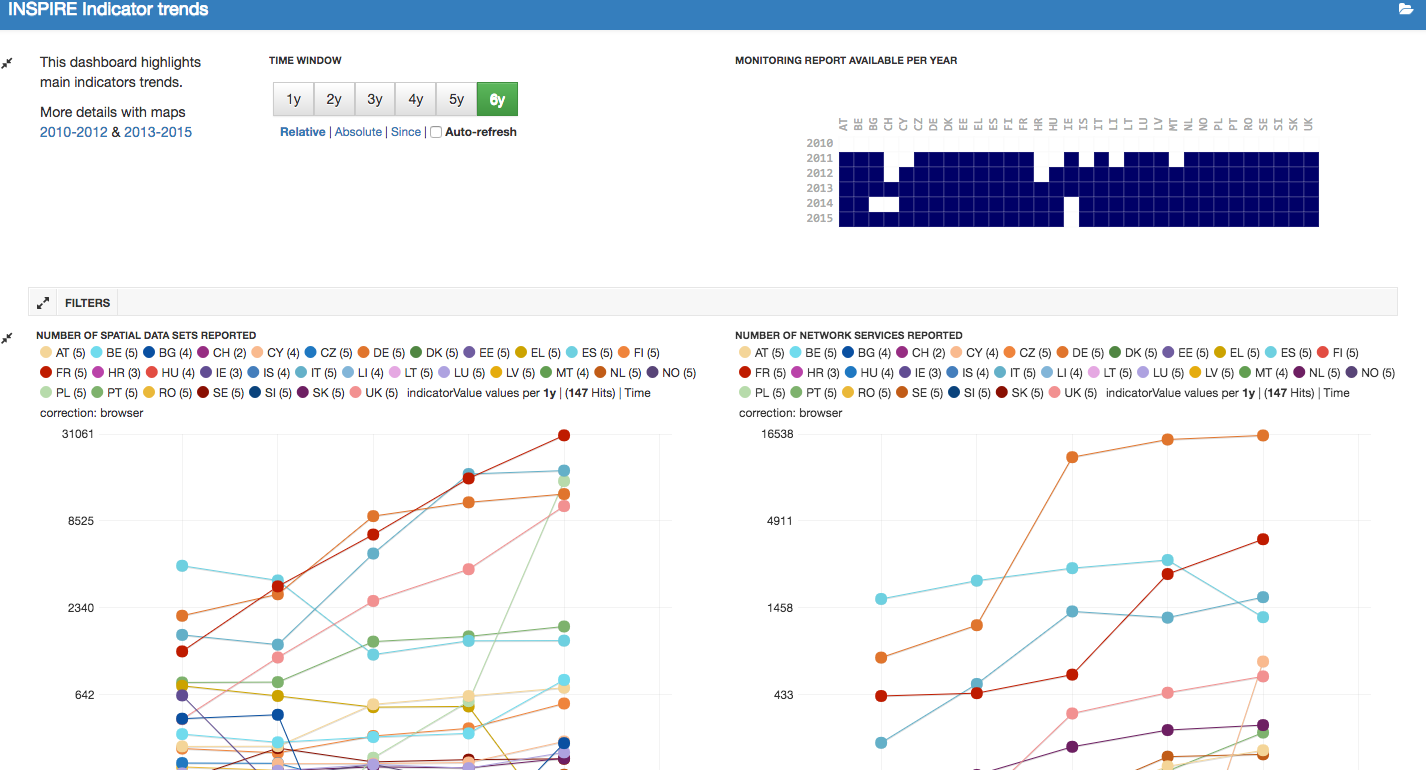Click the highest FR data point in spatial chart
Image resolution: width=1426 pixels, height=770 pixels.
(564, 435)
